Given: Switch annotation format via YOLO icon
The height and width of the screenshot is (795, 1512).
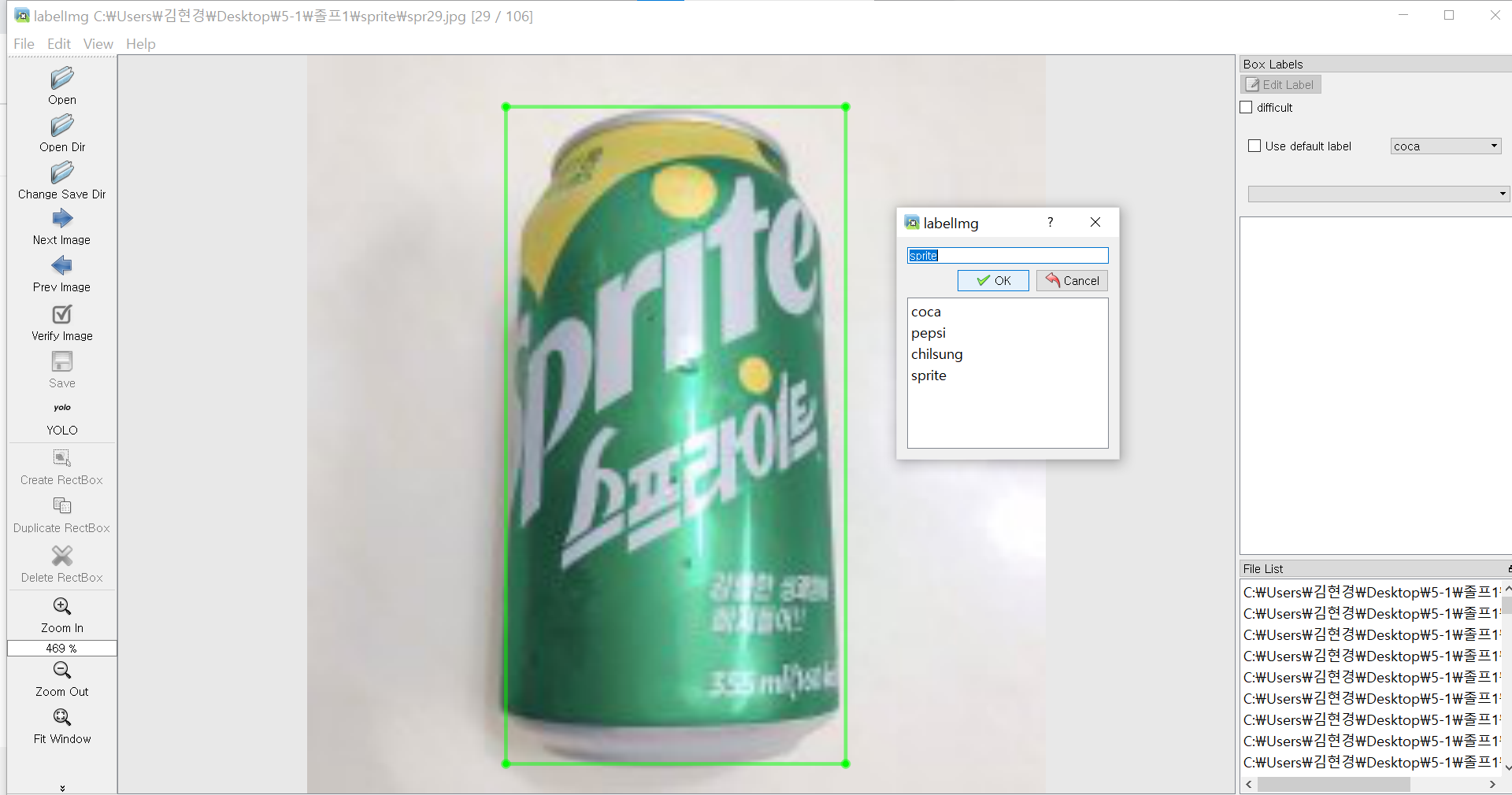Looking at the screenshot, I should [62, 408].
